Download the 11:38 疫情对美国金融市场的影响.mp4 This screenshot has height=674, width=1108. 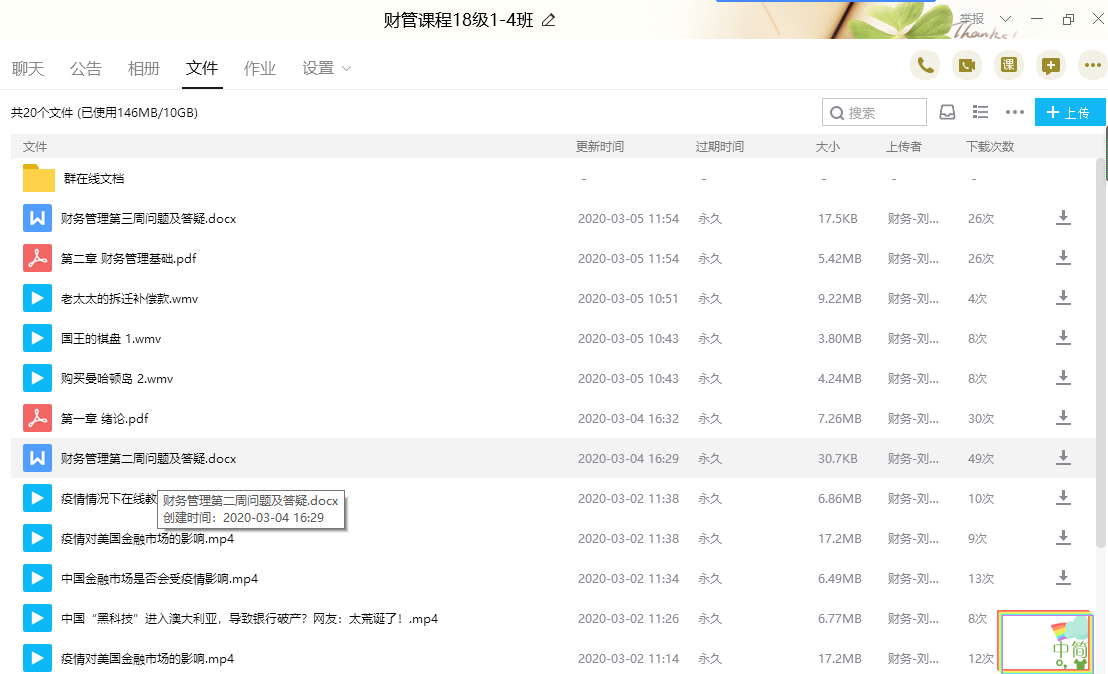click(x=1063, y=538)
